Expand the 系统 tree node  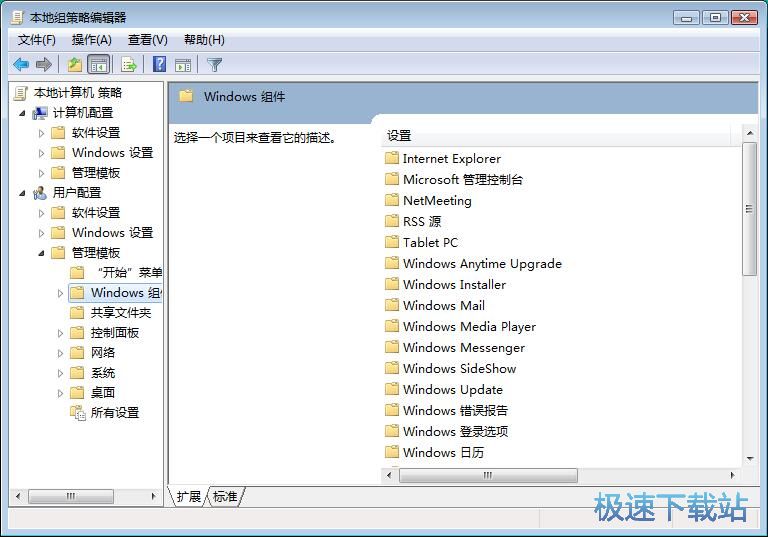click(x=60, y=373)
